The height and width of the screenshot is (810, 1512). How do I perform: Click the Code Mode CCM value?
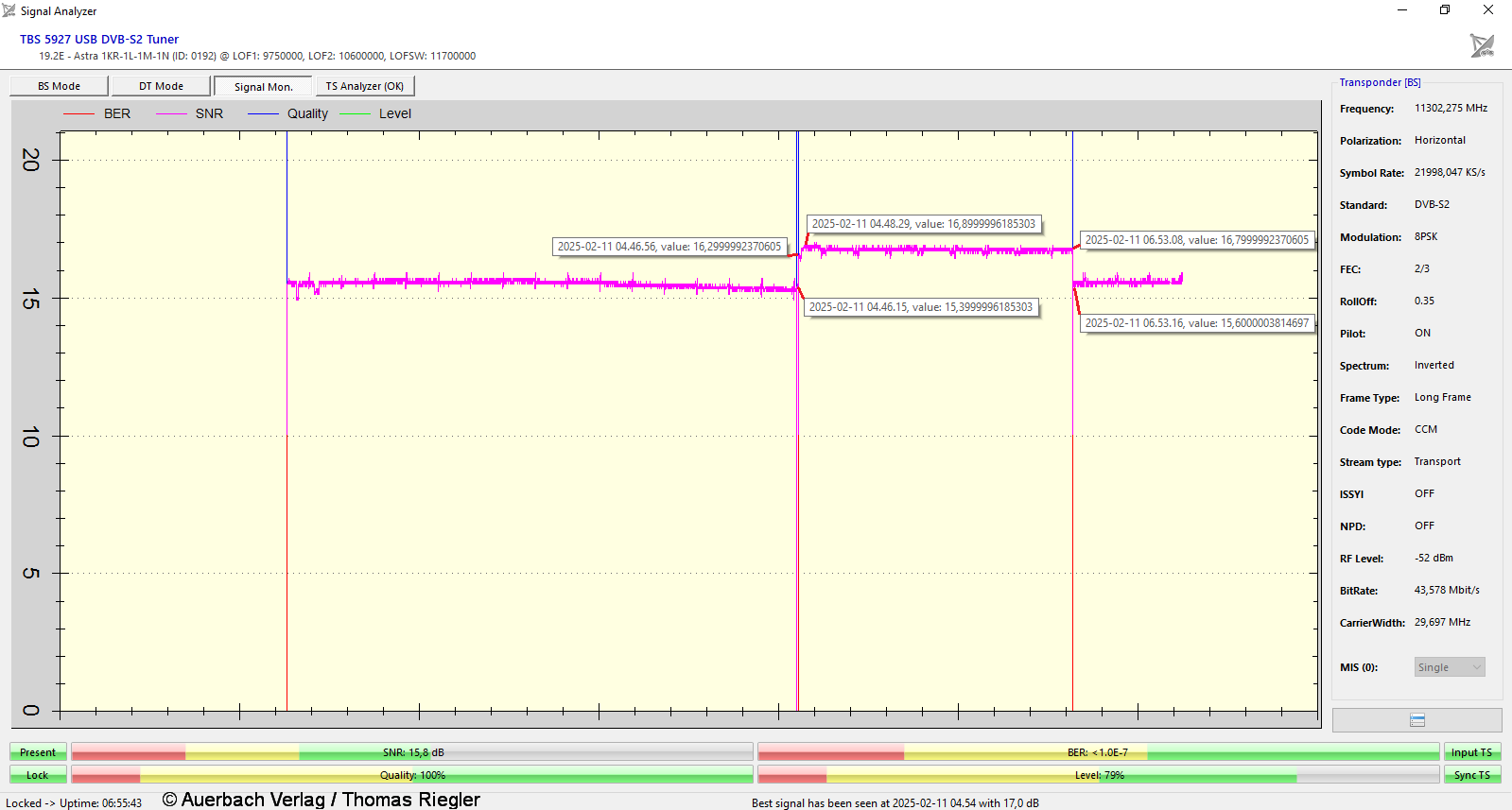pos(1426,429)
